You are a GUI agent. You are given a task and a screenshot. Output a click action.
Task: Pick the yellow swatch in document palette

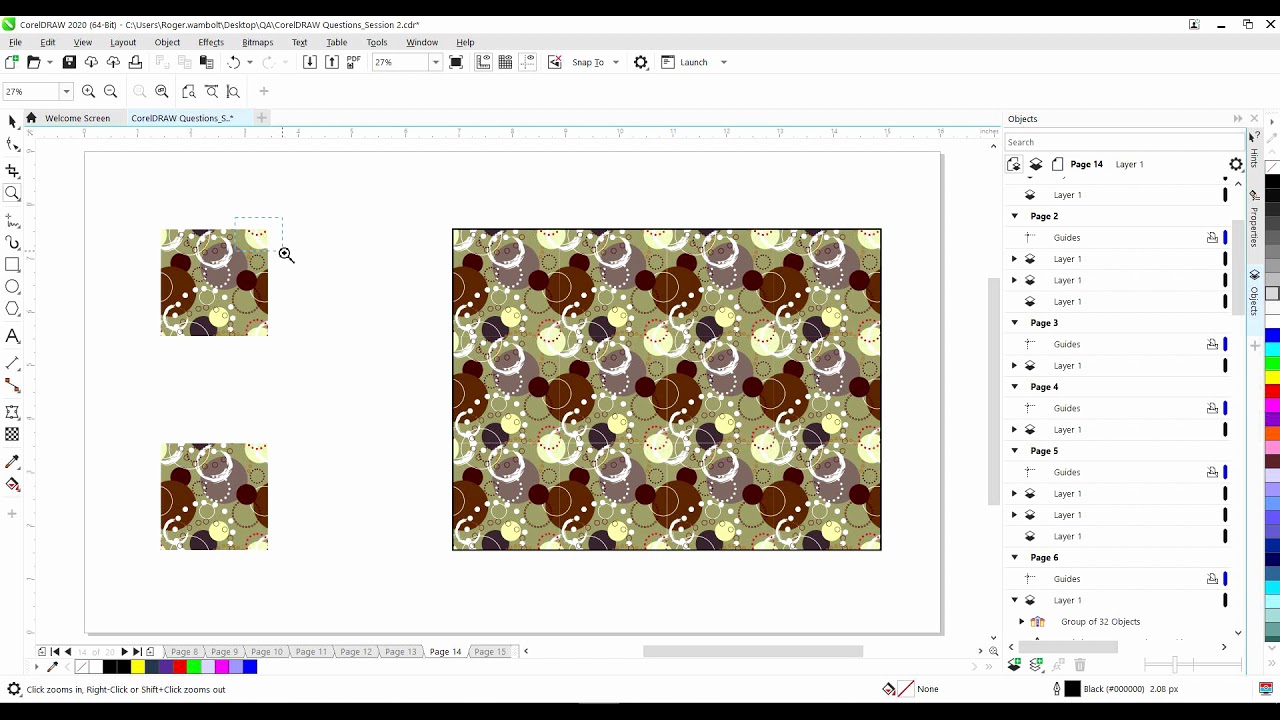coord(138,667)
